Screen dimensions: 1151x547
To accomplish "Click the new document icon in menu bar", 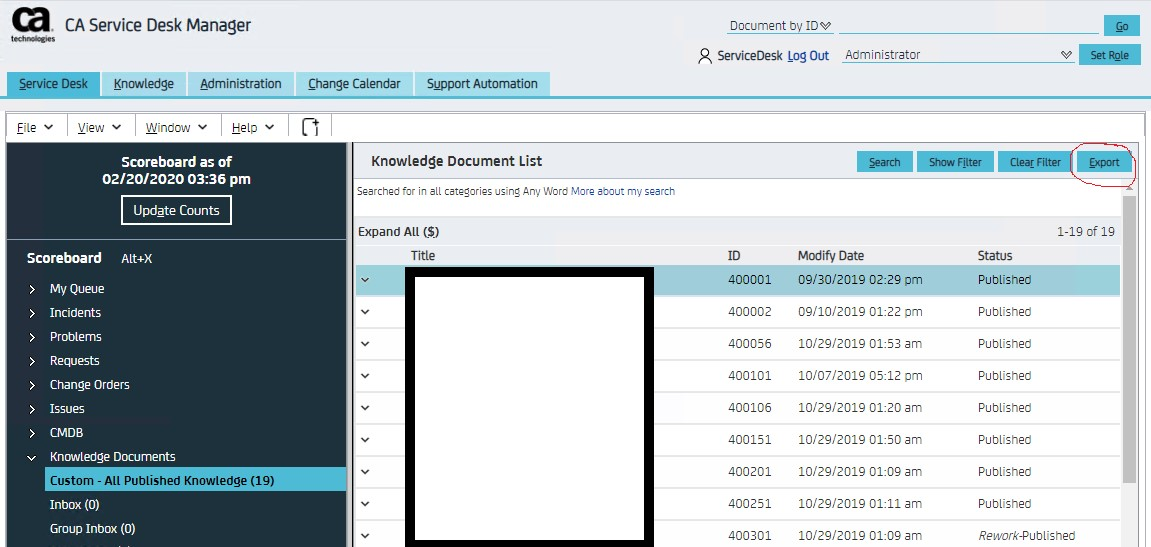I will tap(310, 127).
